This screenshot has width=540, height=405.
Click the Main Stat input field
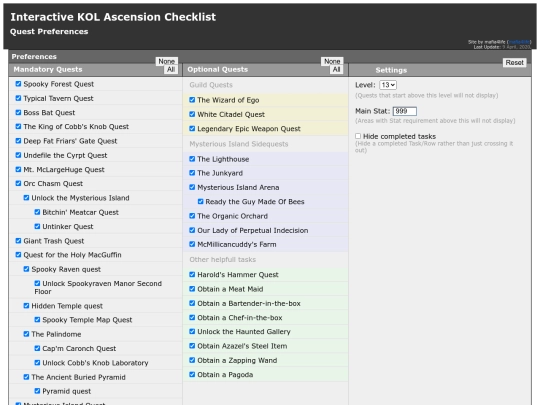(x=405, y=111)
